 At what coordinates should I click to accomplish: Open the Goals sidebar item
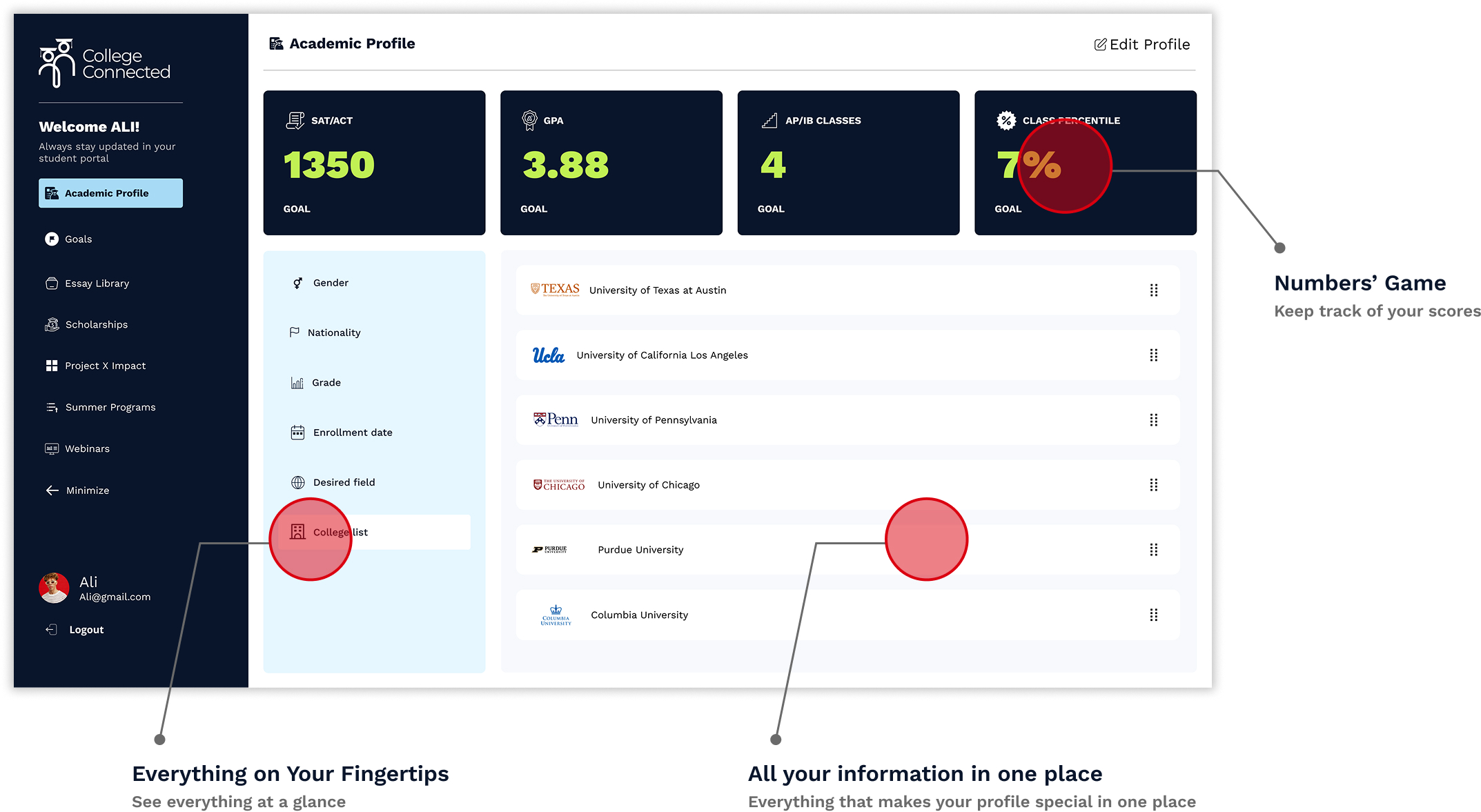pyautogui.click(x=78, y=239)
